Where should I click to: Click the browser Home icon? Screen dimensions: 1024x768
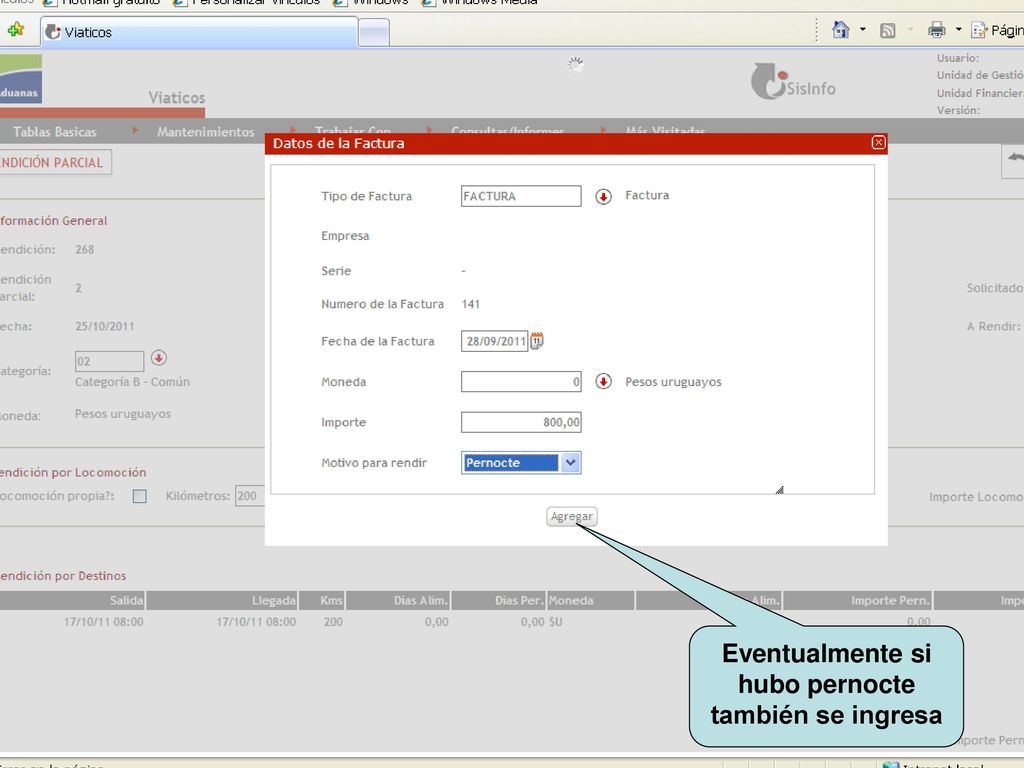point(840,29)
